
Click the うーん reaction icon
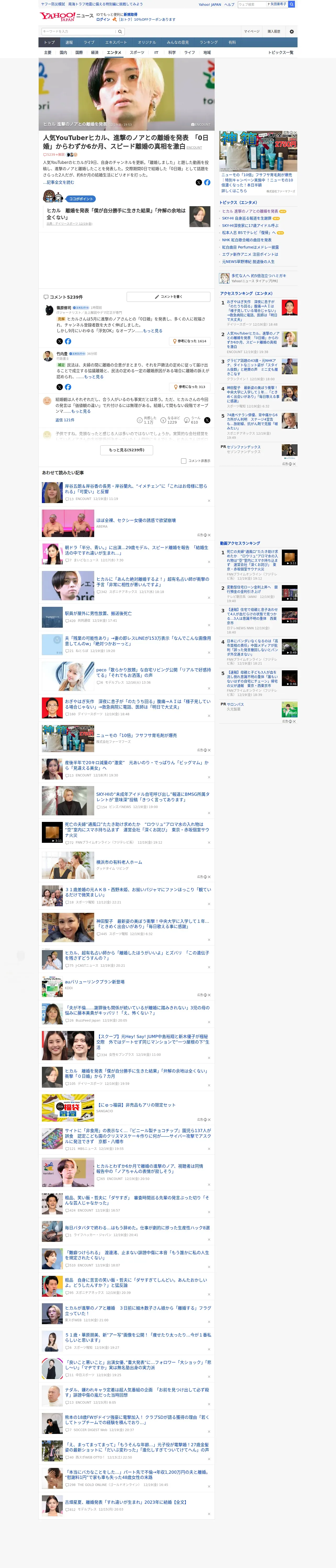[187, 420]
